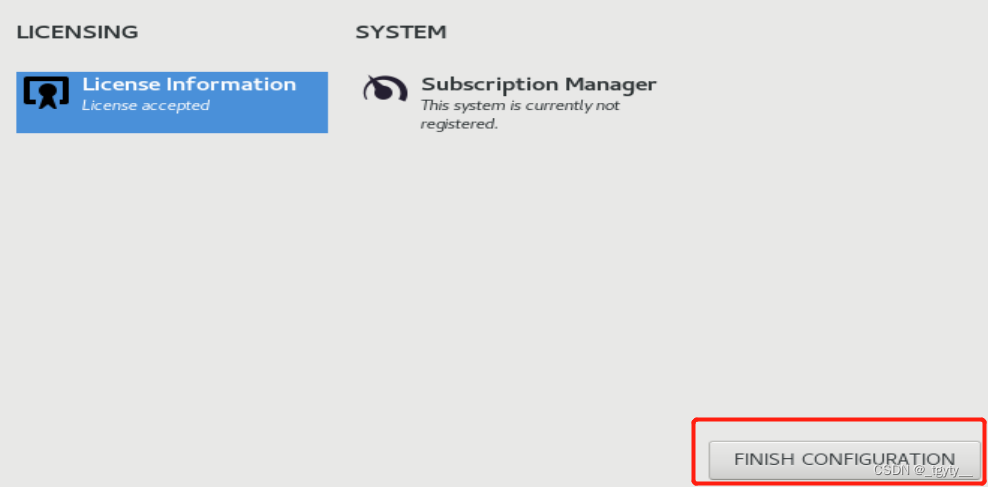This screenshot has height=487, width=988.
Task: Click the word 'Manager' in the subscription title
Action: (611, 84)
